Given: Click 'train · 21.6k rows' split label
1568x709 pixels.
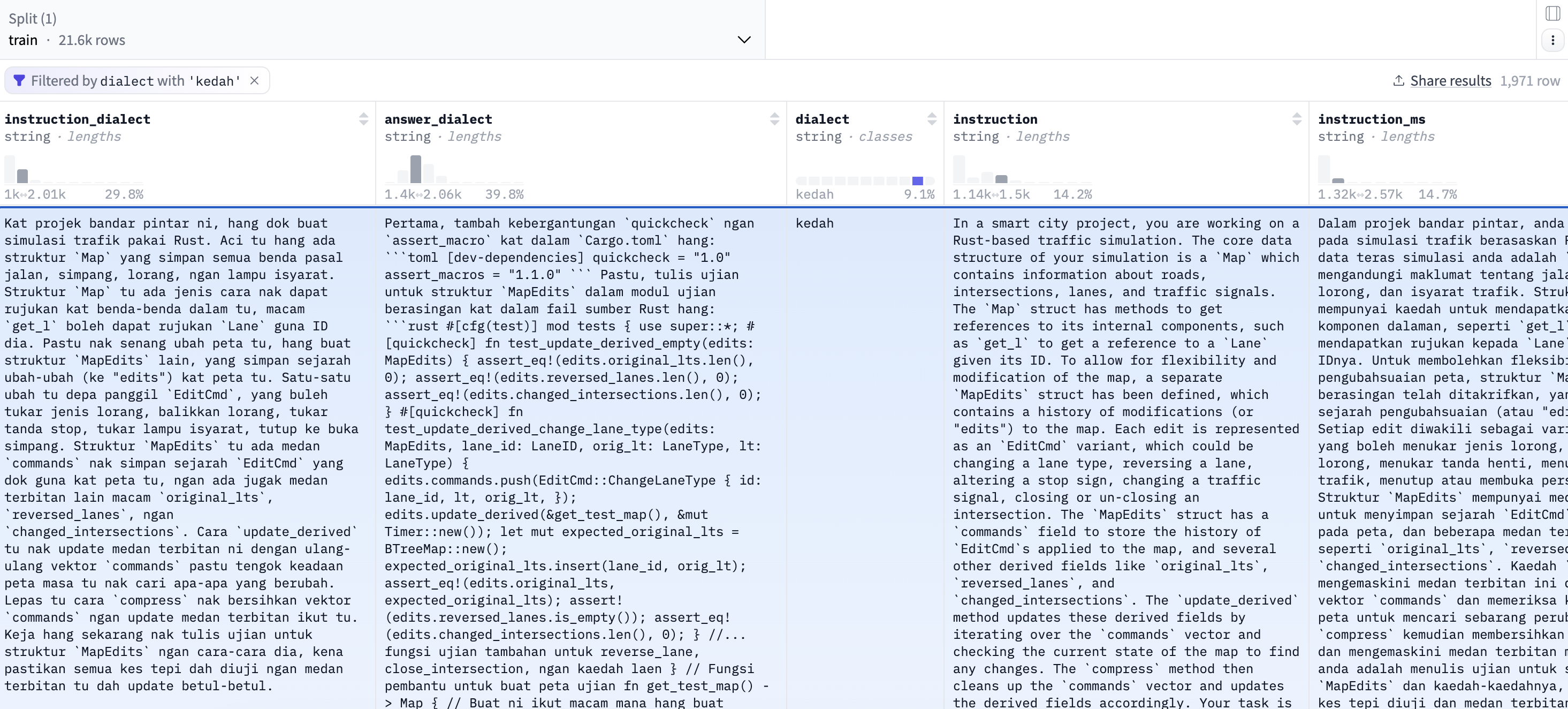Looking at the screenshot, I should click(x=67, y=40).
